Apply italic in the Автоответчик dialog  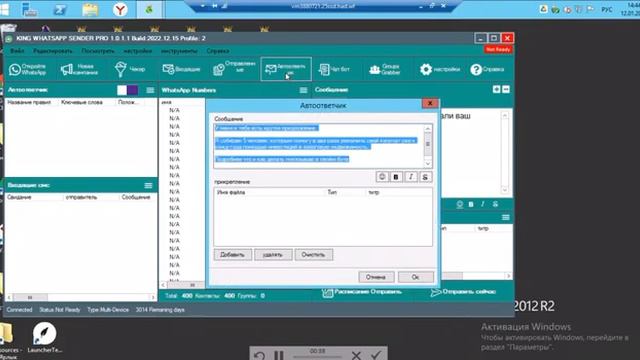click(x=411, y=177)
